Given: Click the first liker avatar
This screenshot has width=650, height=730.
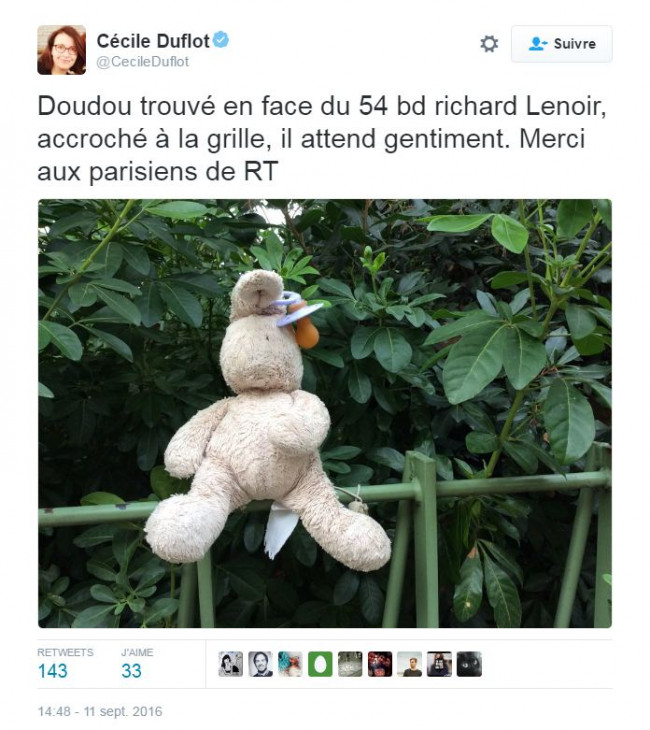Looking at the screenshot, I should pyautogui.click(x=231, y=664).
